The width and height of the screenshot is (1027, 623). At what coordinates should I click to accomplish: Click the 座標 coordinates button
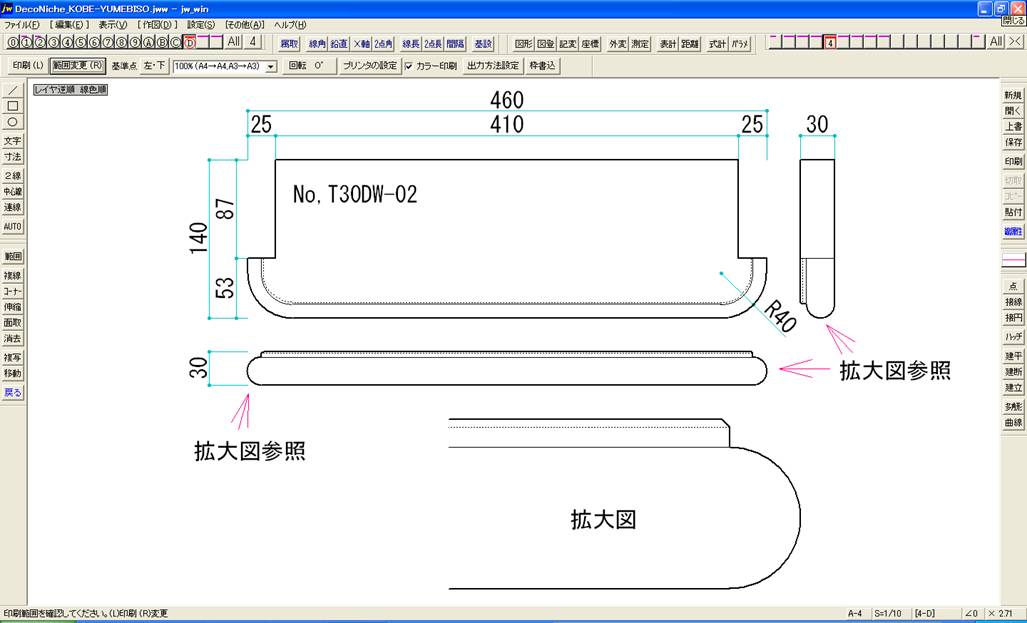point(590,44)
